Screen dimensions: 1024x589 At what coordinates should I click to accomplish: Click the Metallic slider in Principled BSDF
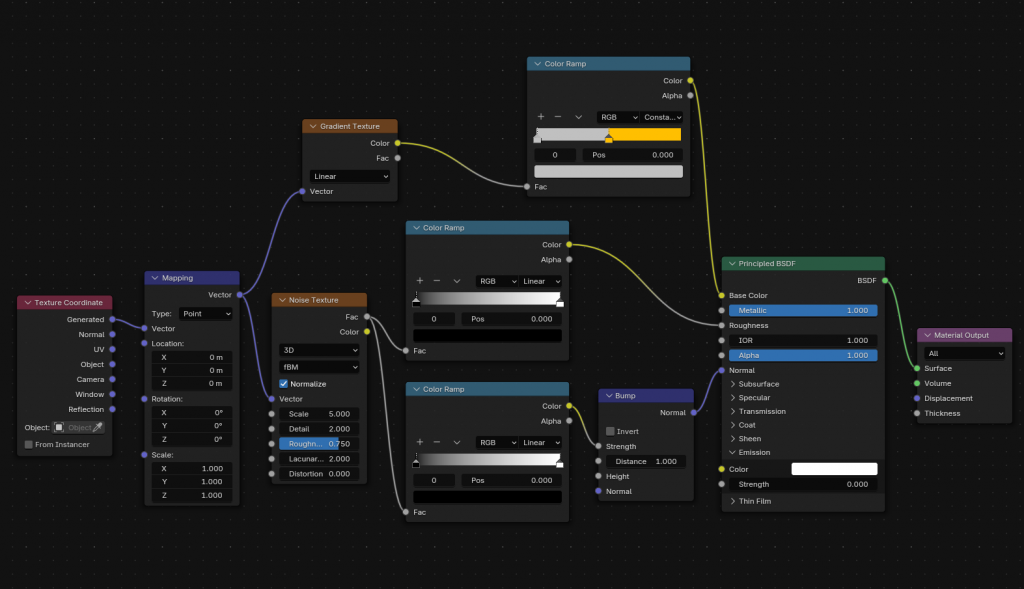point(802,310)
